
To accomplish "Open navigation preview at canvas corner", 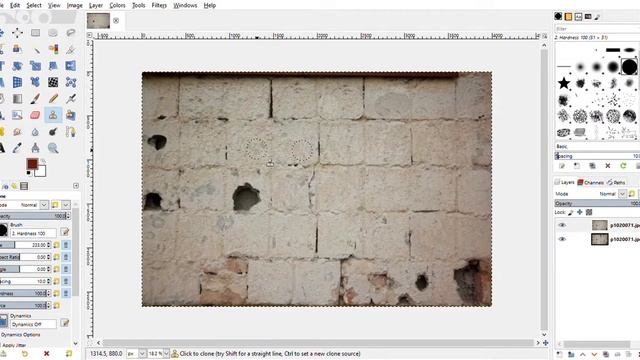I will (545, 343).
